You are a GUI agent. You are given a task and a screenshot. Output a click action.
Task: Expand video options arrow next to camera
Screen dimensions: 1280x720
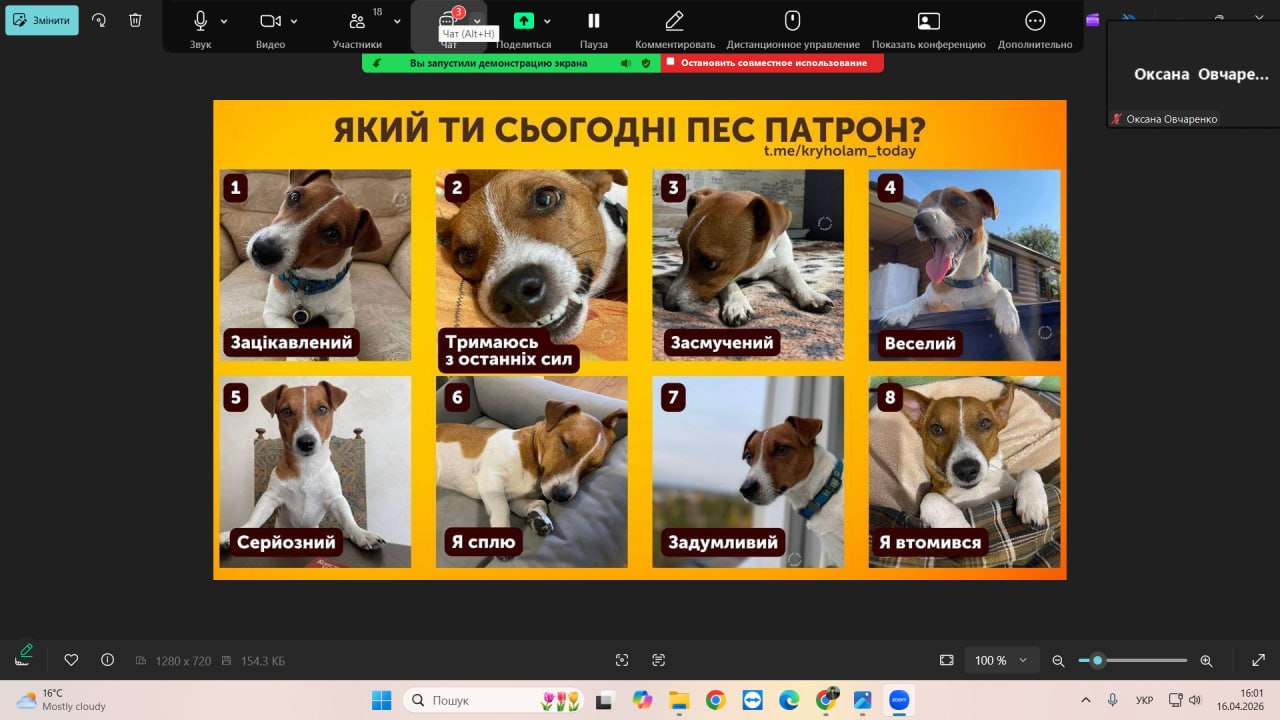(x=294, y=21)
